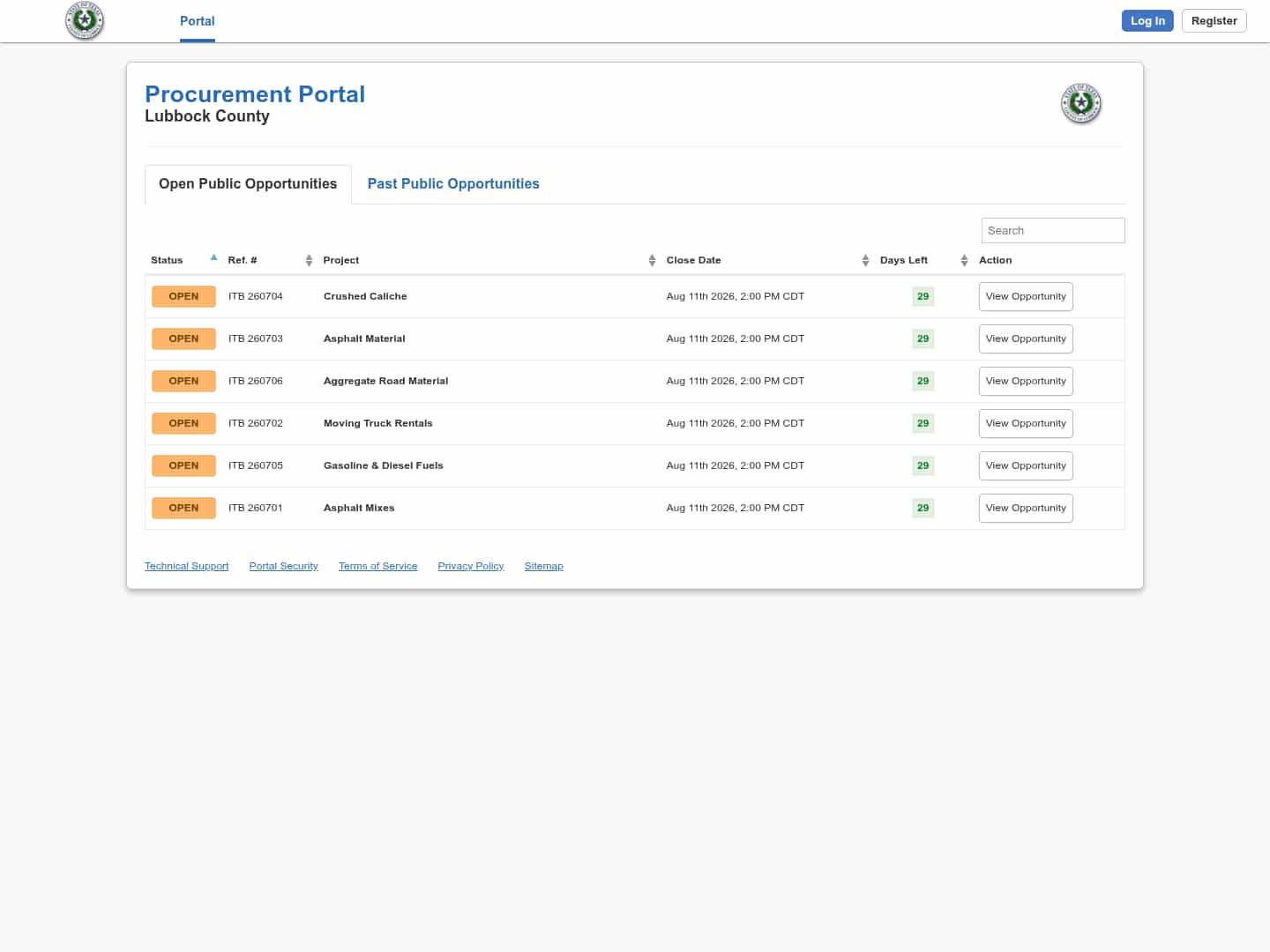The height and width of the screenshot is (952, 1270).
Task: Open the Privacy Policy link
Action: (x=471, y=566)
